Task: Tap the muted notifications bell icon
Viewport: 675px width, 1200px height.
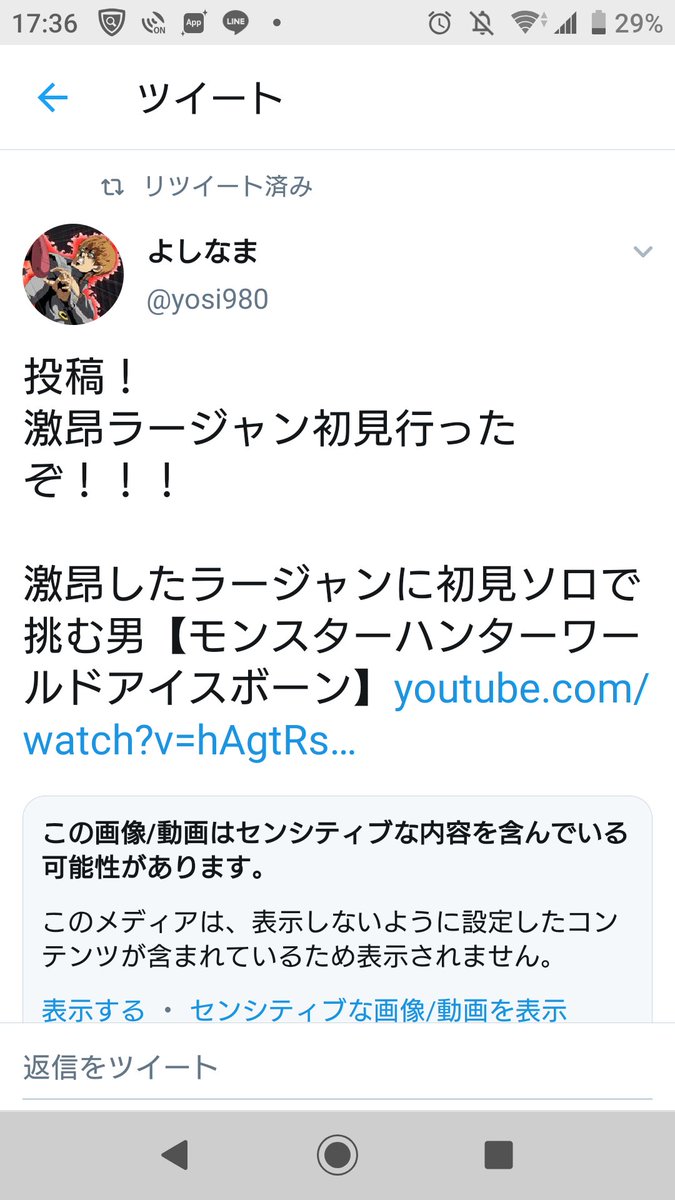Action: (481, 24)
